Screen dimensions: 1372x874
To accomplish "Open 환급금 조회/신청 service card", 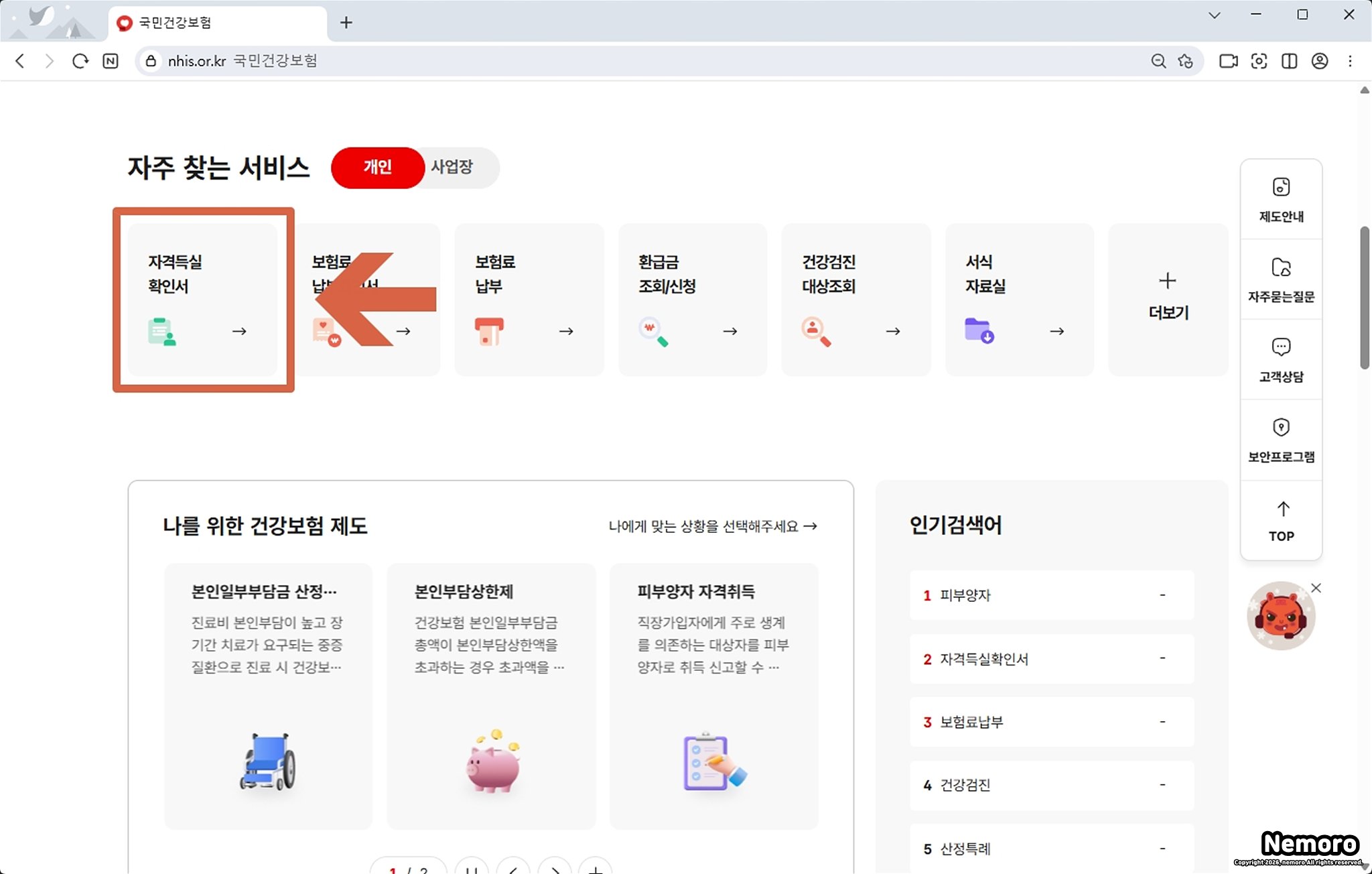I will (692, 299).
